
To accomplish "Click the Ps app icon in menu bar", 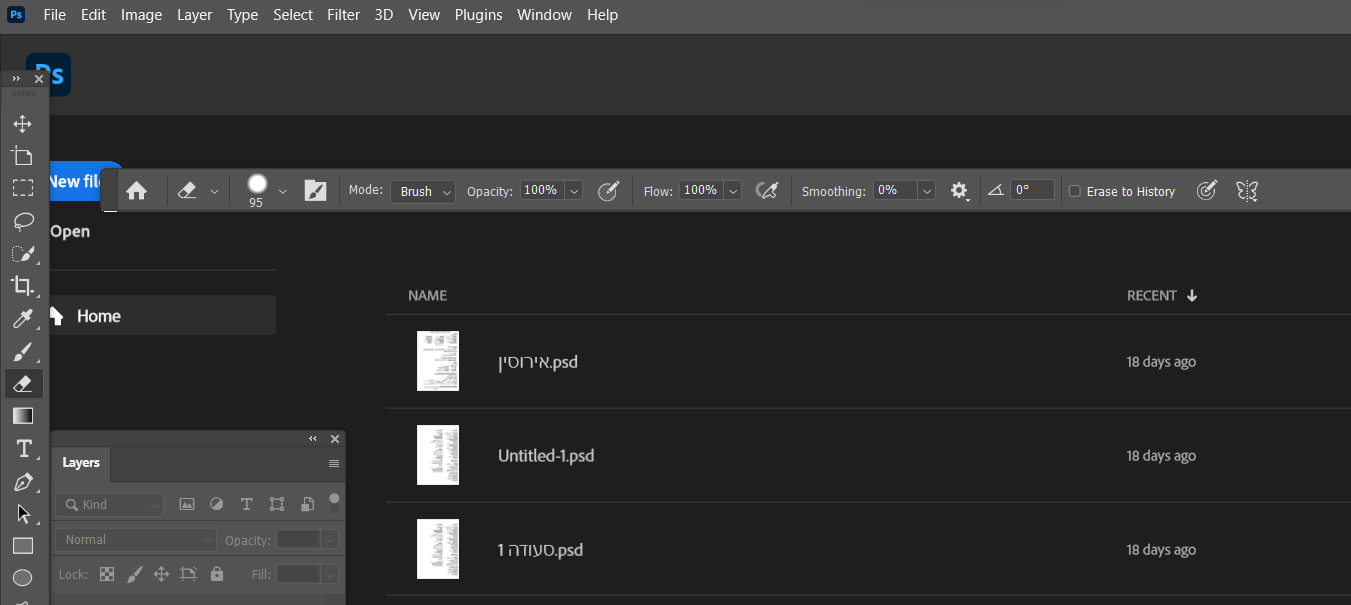I will point(16,15).
